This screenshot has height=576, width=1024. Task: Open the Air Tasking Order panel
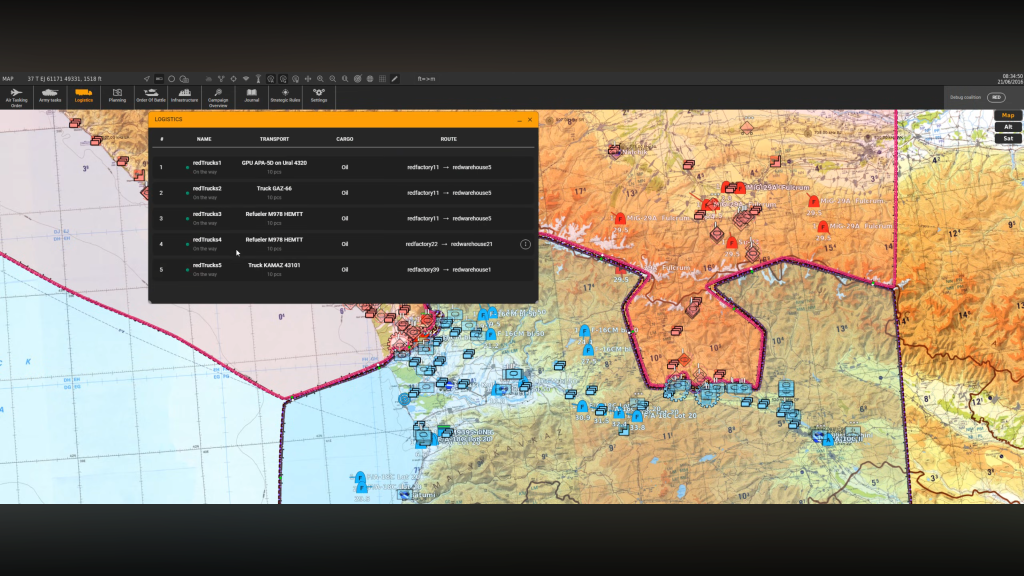tap(16, 96)
